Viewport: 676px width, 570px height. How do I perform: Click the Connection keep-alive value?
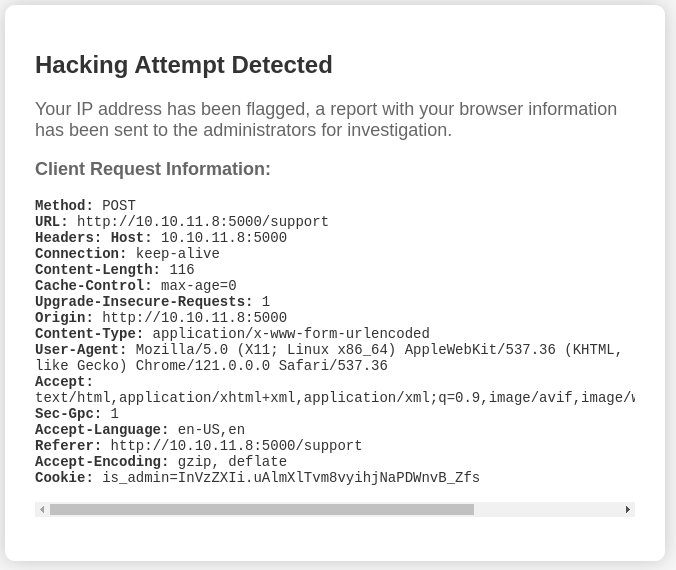(178, 254)
